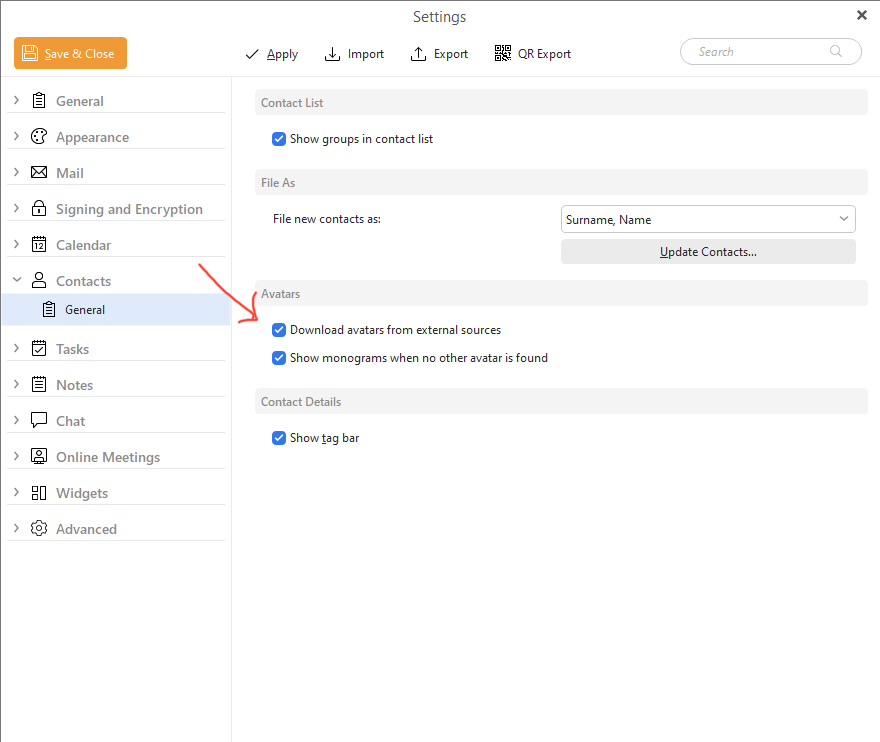Click the Tasks checkmark icon
This screenshot has width=880, height=742.
[x=39, y=349]
